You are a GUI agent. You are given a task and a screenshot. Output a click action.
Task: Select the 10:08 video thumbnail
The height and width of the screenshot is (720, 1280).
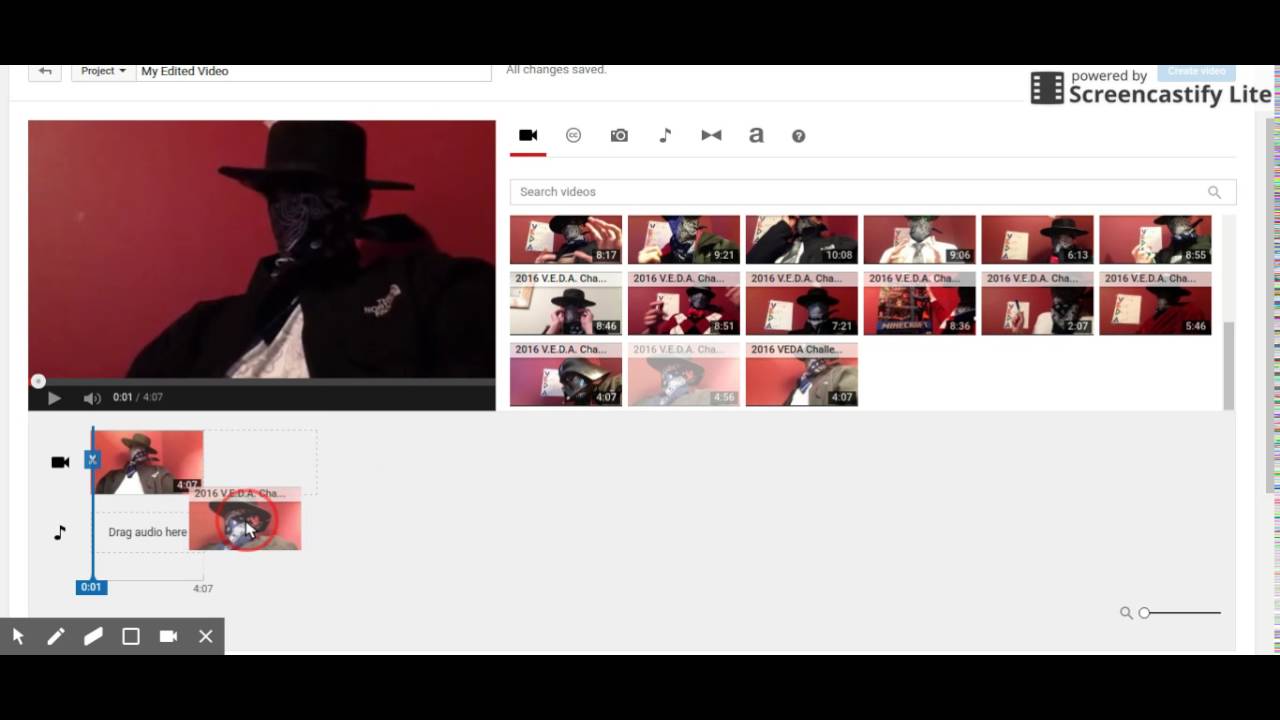coord(802,240)
